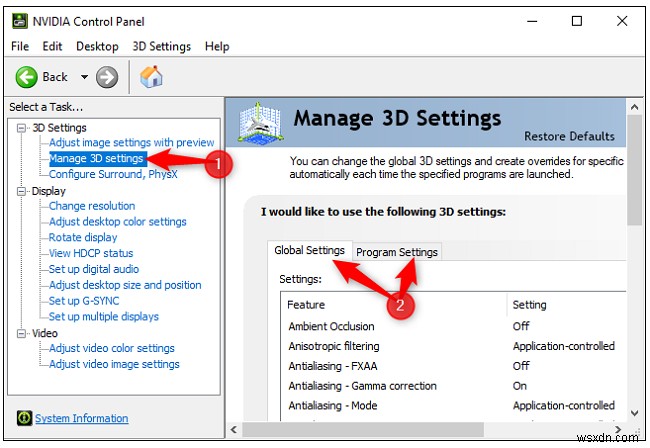Click the Manage 3D Settings header icon
Screen dimensions: 650x448
(259, 125)
